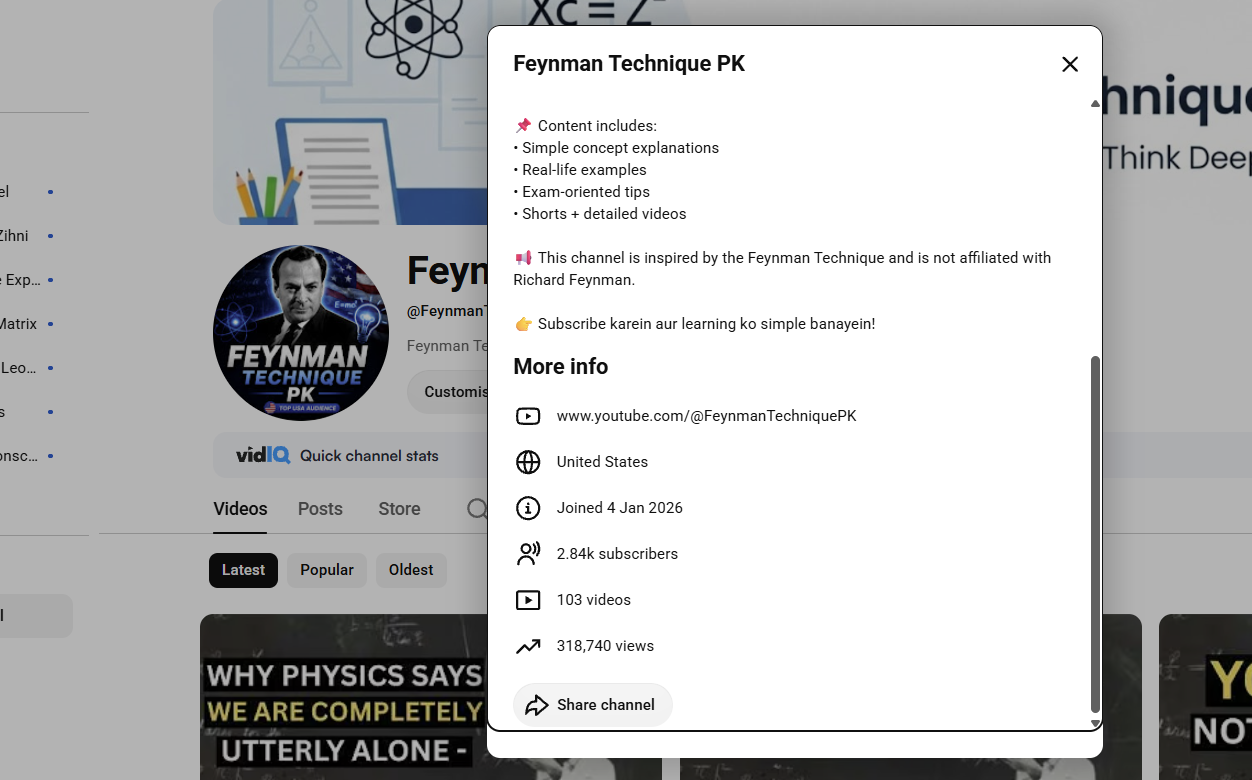Click the 2.84k subscribers text
Screen dimensions: 1252x780
(617, 554)
